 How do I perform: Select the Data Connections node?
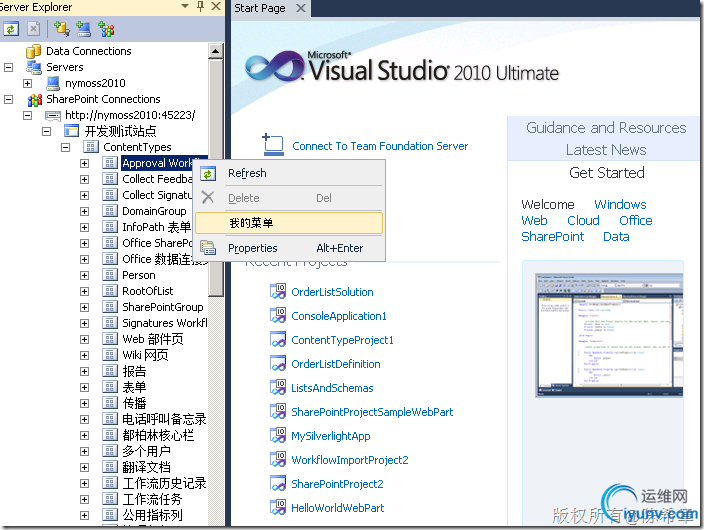[88, 51]
